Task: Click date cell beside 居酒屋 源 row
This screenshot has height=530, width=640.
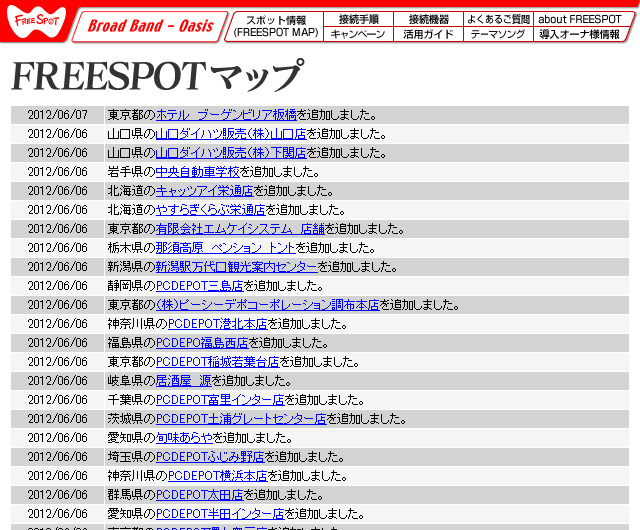Action: point(58,381)
